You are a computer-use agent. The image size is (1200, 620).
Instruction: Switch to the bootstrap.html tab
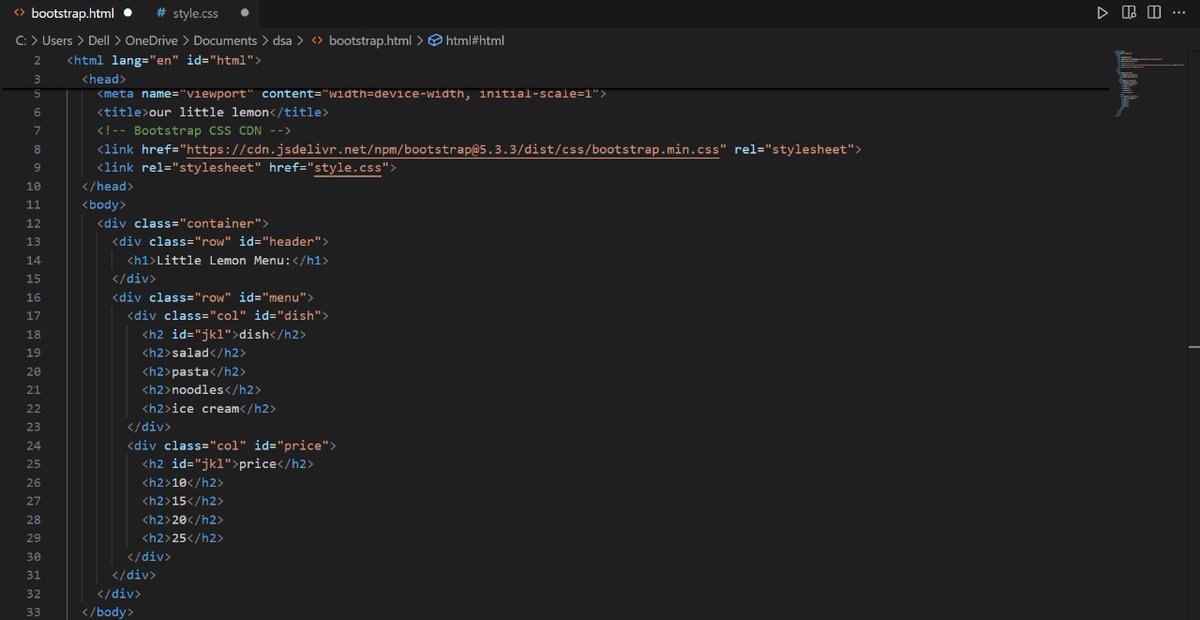[x=71, y=14]
